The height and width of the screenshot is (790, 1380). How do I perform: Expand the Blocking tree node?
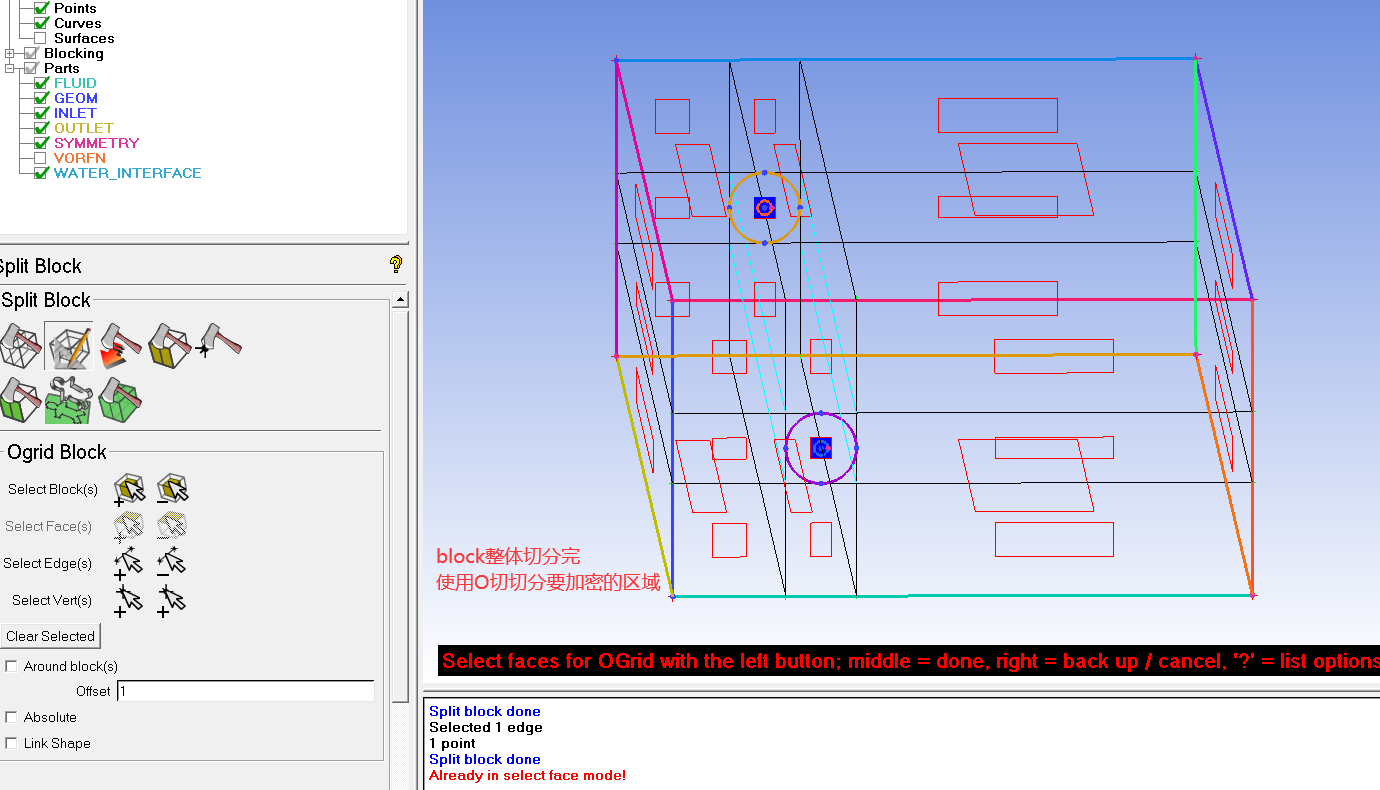[x=10, y=53]
